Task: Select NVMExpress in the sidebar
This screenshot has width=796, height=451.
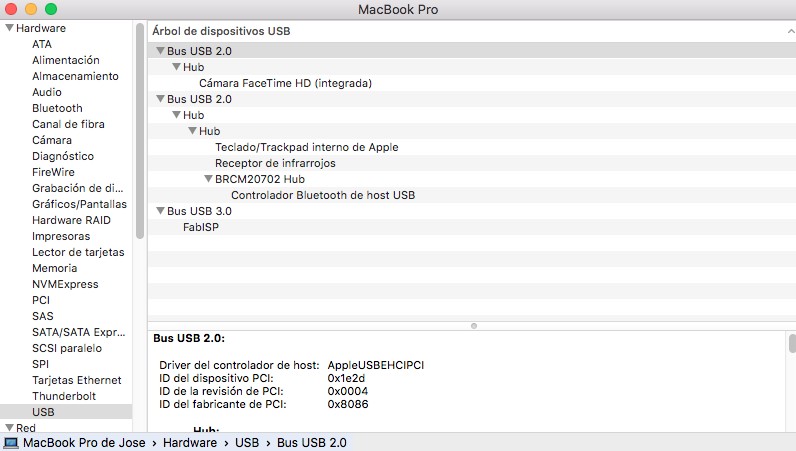Action: pos(65,284)
